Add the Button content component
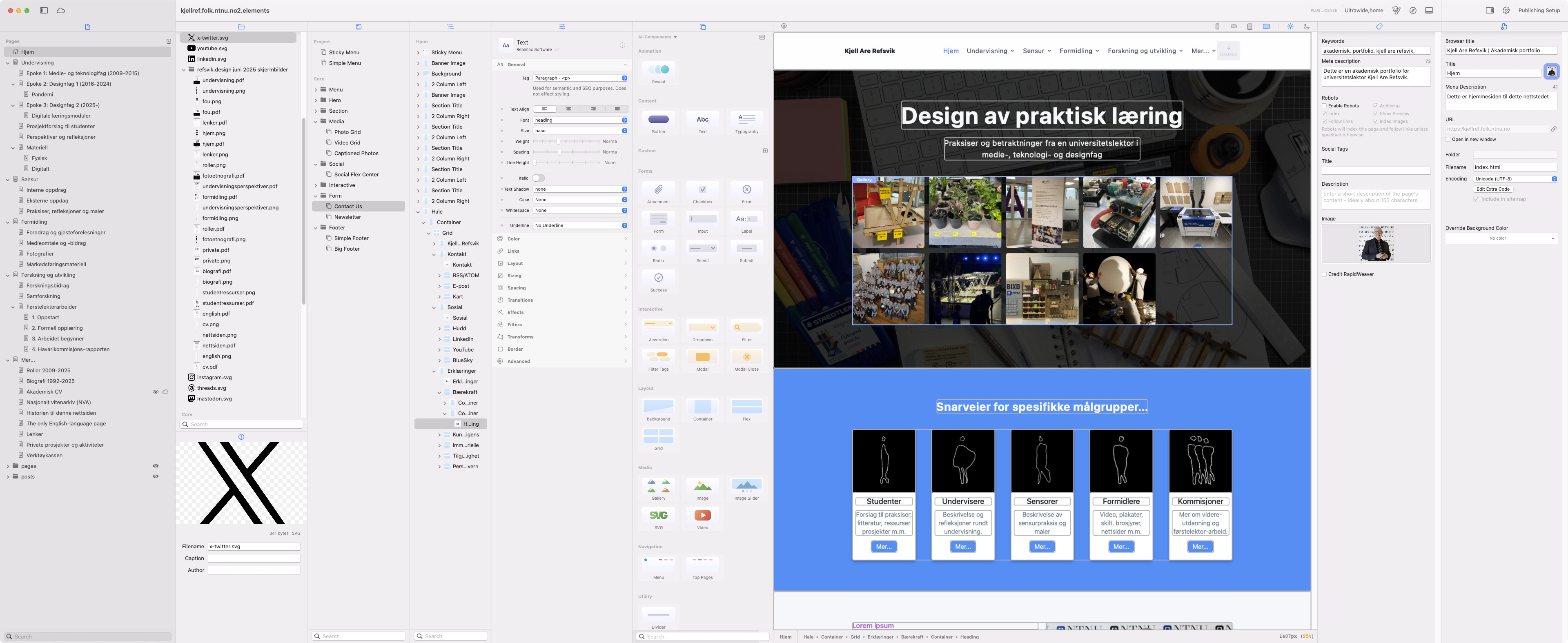 coord(659,122)
